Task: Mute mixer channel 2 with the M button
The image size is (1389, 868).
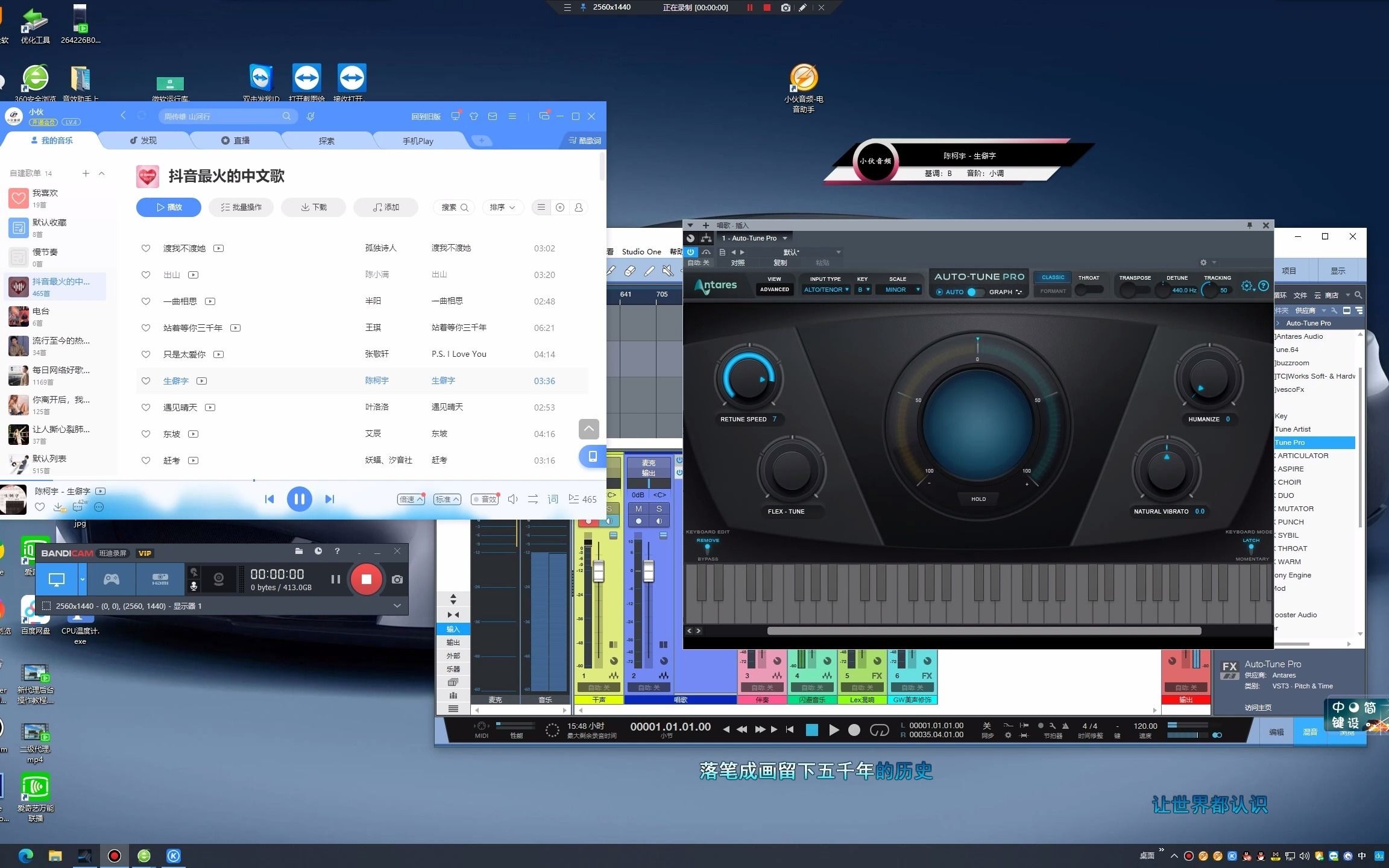Action: pyautogui.click(x=638, y=509)
